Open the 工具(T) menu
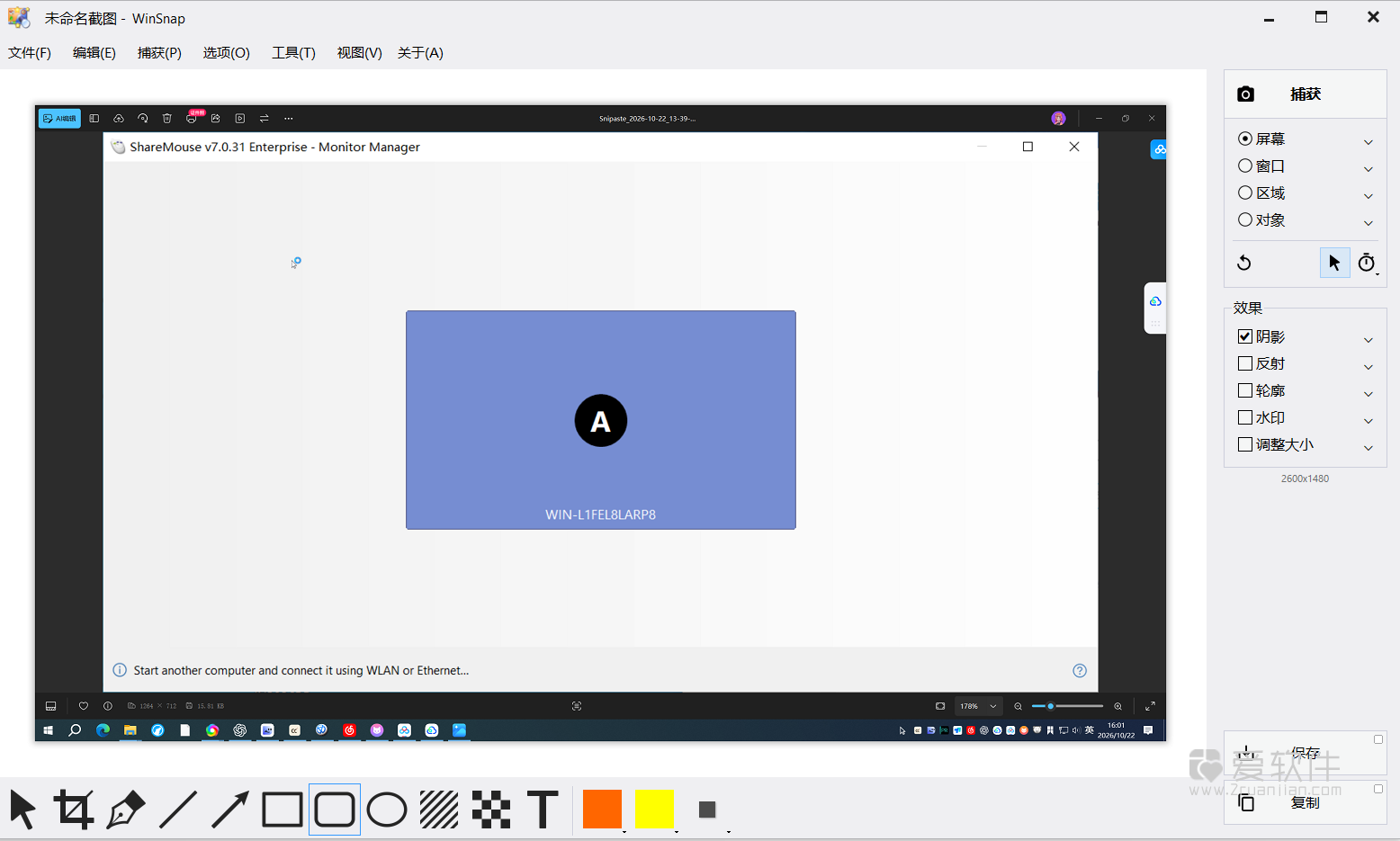Viewport: 1400px width, 841px height. tap(294, 53)
